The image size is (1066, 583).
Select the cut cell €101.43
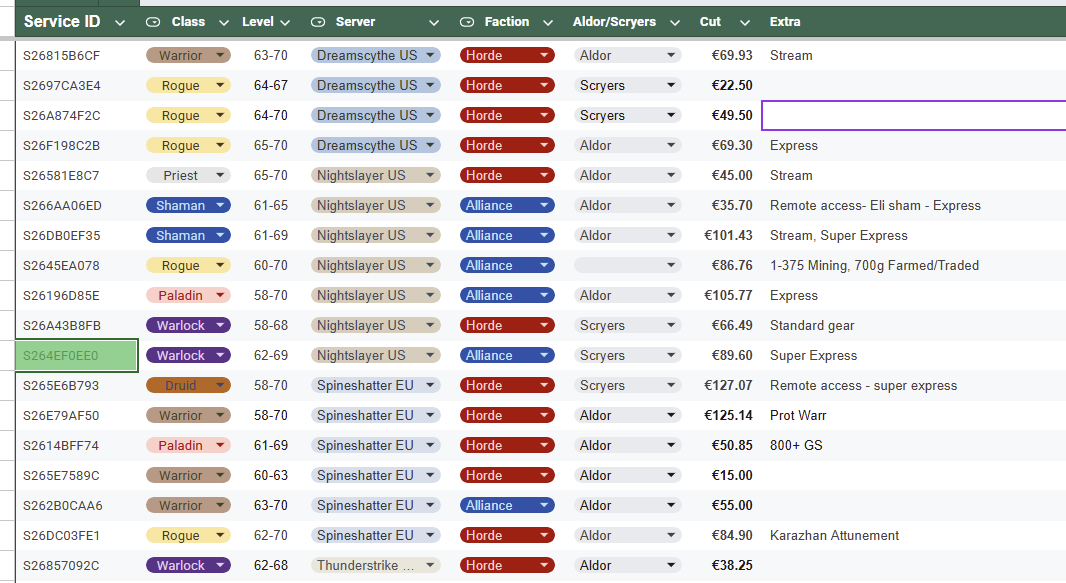tap(725, 235)
